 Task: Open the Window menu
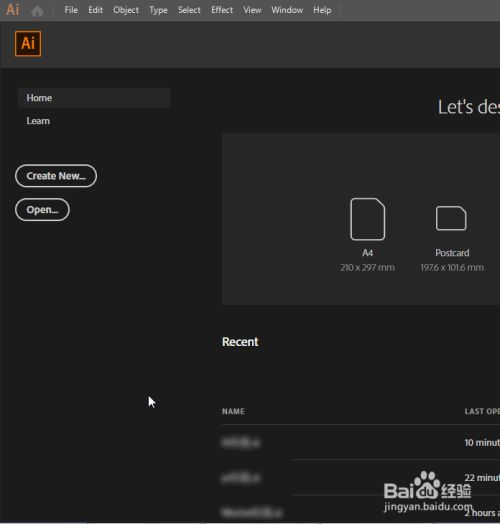287,10
